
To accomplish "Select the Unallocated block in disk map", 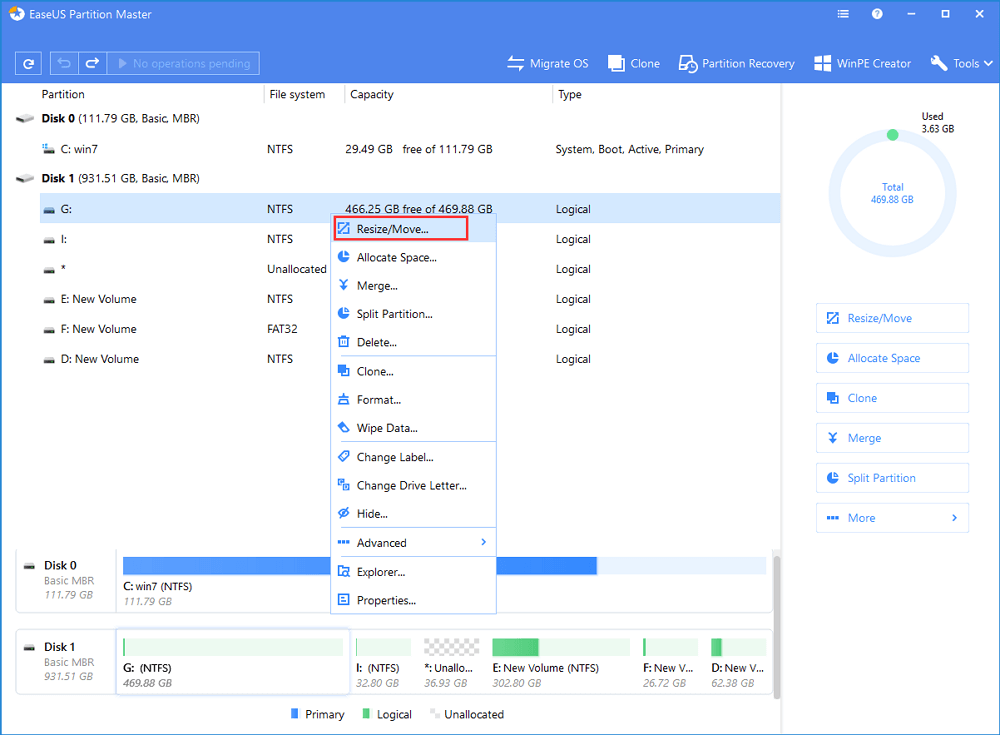I will click(452, 662).
